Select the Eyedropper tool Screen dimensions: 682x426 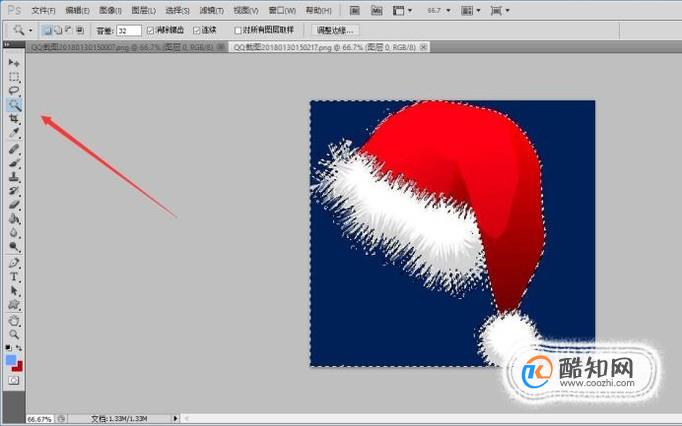(14, 133)
